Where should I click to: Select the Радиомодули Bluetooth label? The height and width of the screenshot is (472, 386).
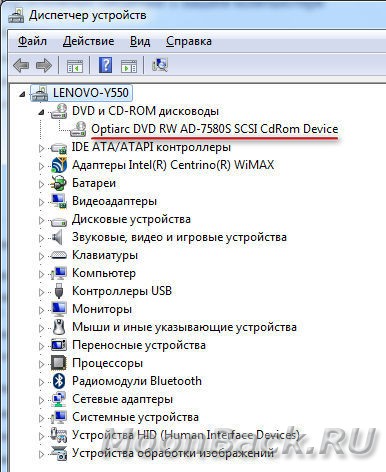tap(137, 381)
